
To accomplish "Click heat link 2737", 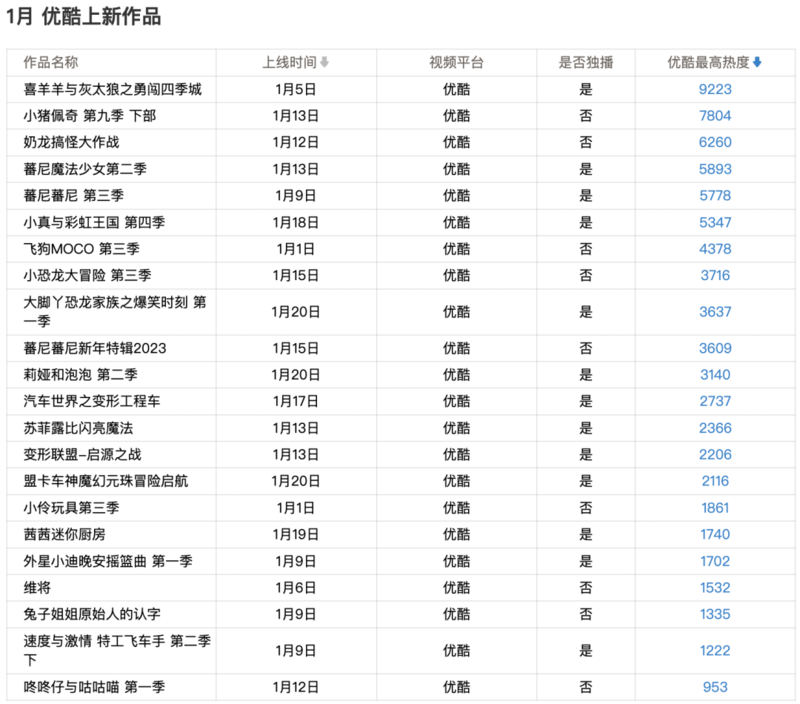I will tap(715, 401).
